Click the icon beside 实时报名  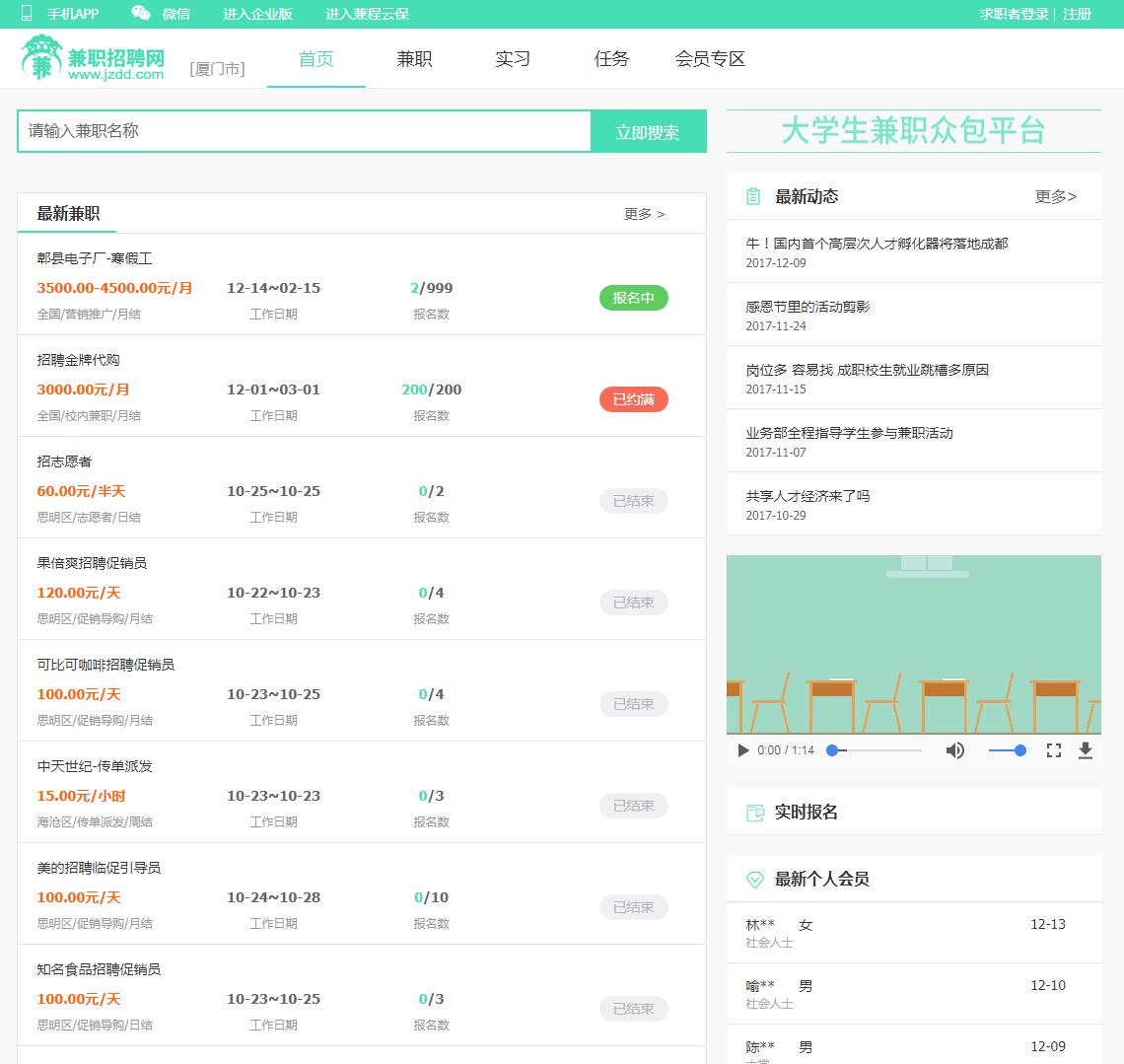point(755,813)
